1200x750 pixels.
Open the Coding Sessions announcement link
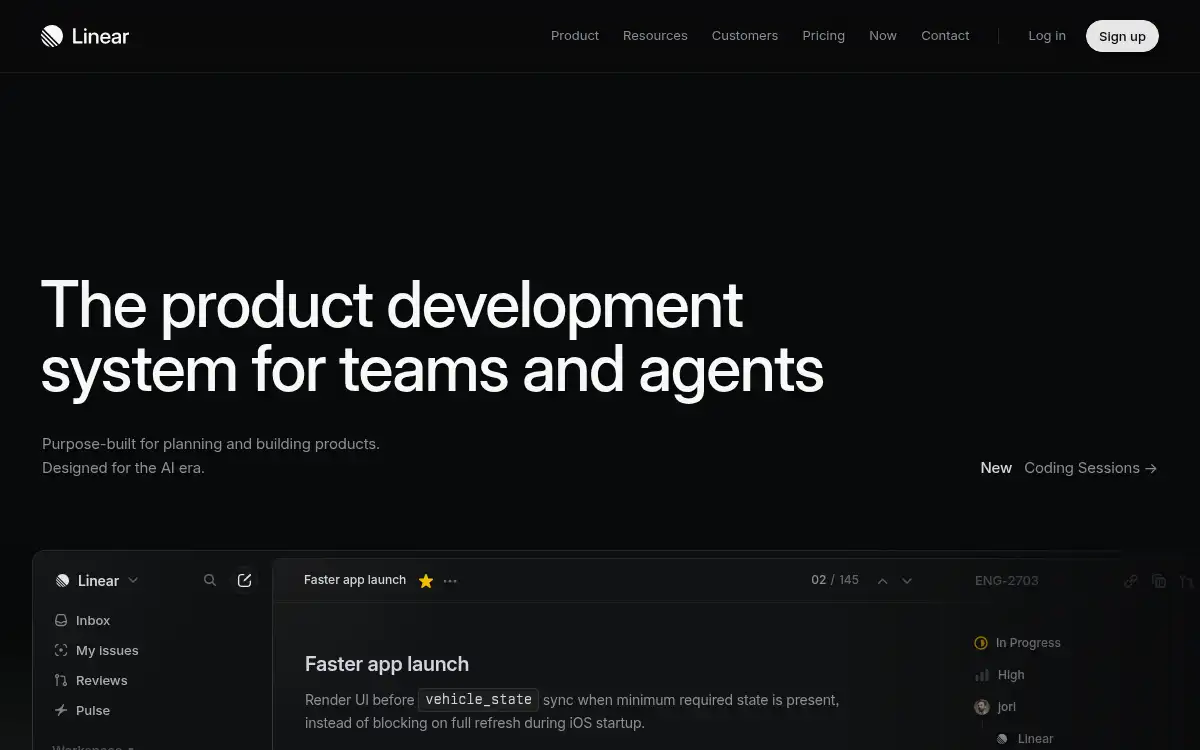(x=1090, y=468)
